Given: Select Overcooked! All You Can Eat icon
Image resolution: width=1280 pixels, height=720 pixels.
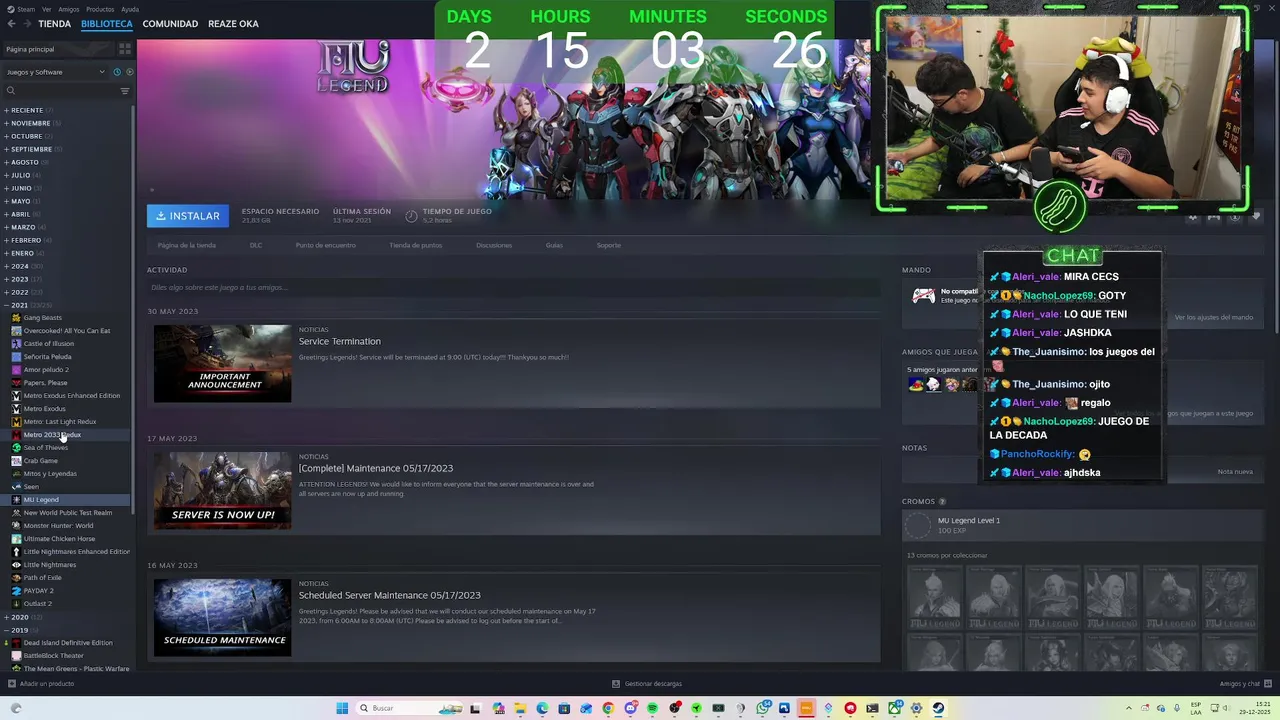Looking at the screenshot, I should point(16,331).
